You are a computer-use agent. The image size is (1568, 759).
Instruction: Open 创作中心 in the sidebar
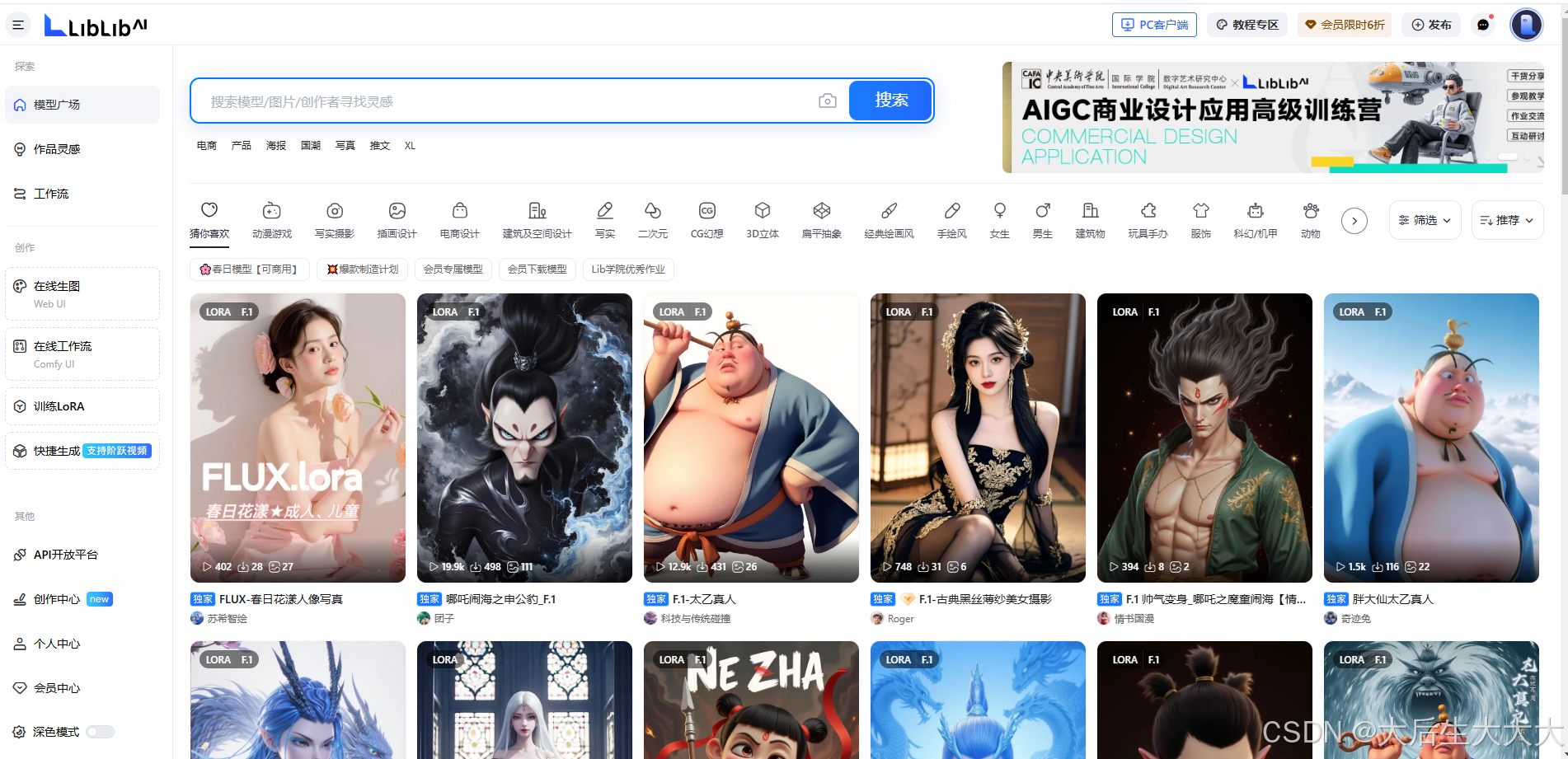(82, 599)
